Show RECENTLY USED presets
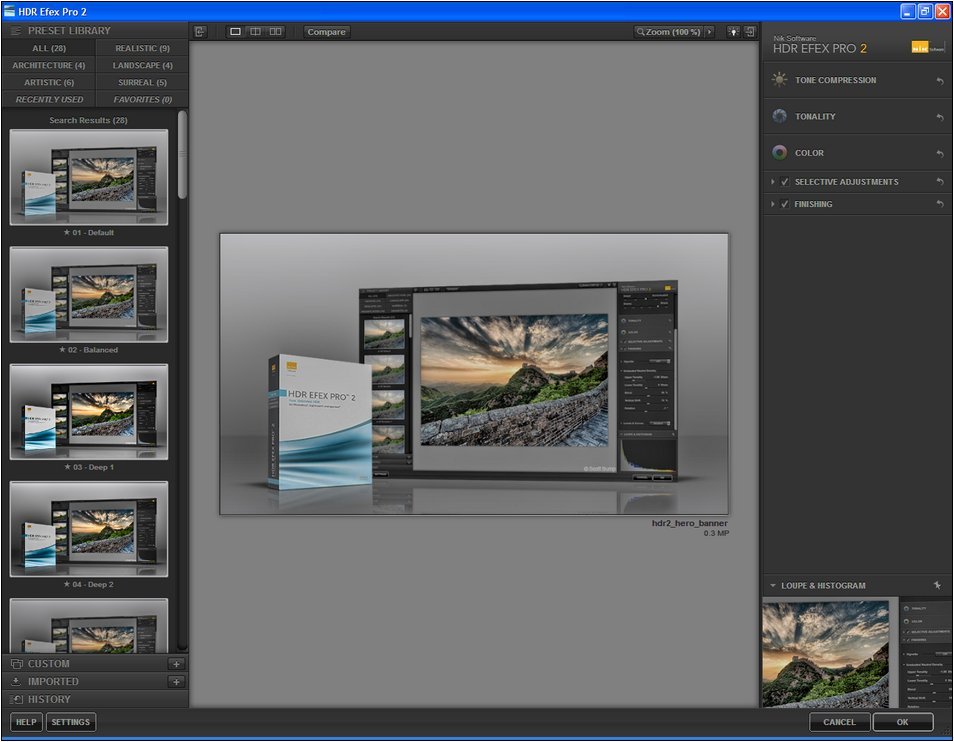Image resolution: width=954 pixels, height=742 pixels. point(49,99)
